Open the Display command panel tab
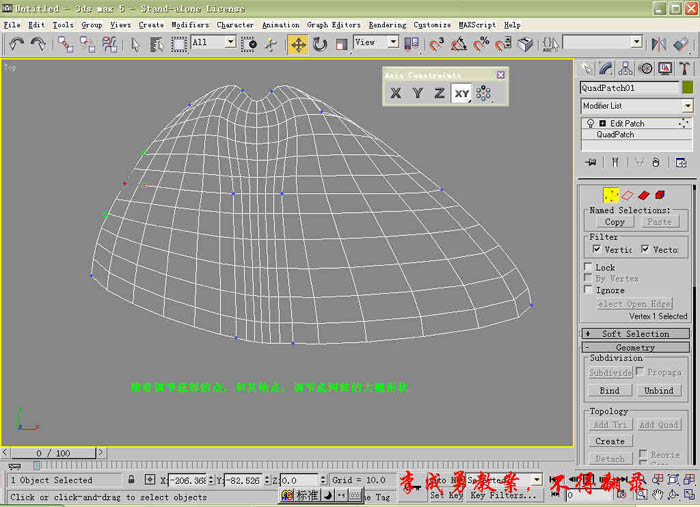 coord(665,68)
